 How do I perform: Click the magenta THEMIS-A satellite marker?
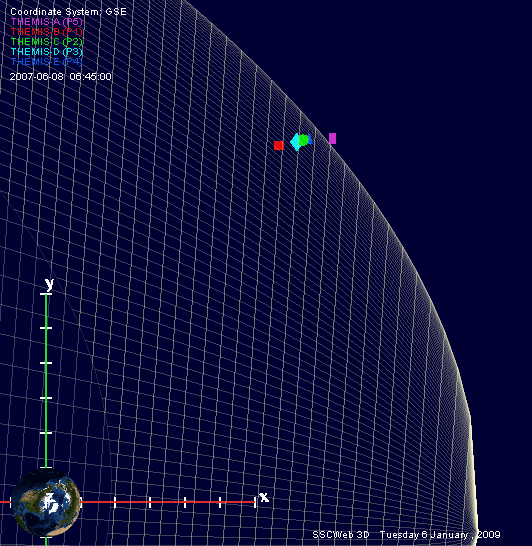tap(332, 138)
